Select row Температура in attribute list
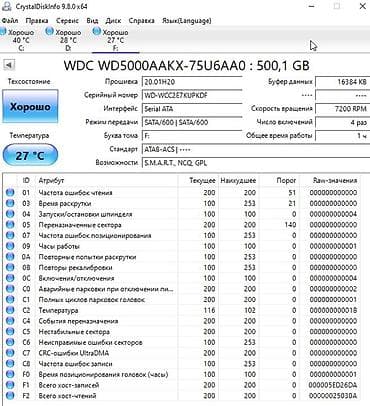 click(182, 310)
